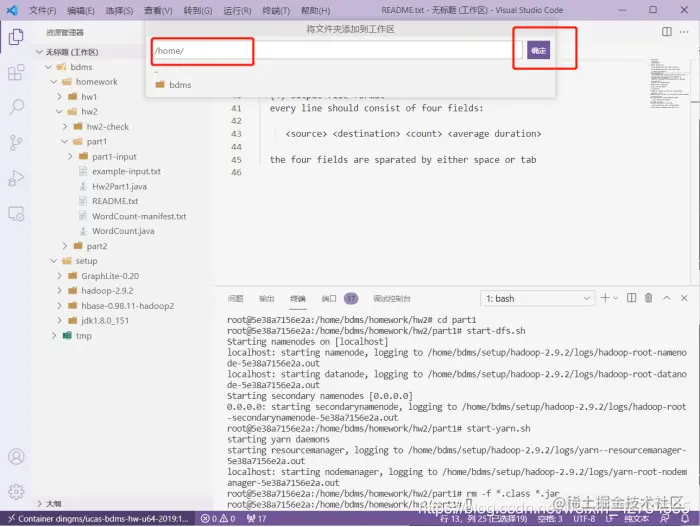700x527 pixels.
Task: Open the Extensions view icon
Action: point(16,72)
